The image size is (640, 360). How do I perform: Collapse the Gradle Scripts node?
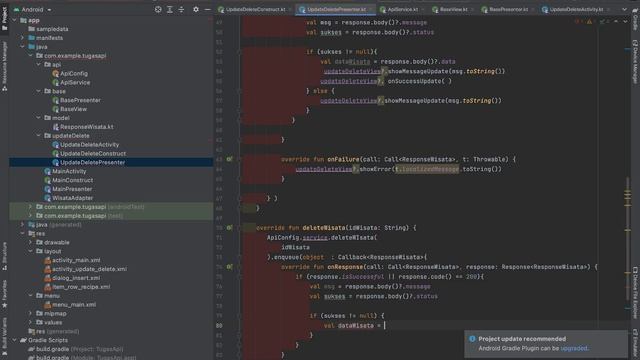[x=15, y=340]
